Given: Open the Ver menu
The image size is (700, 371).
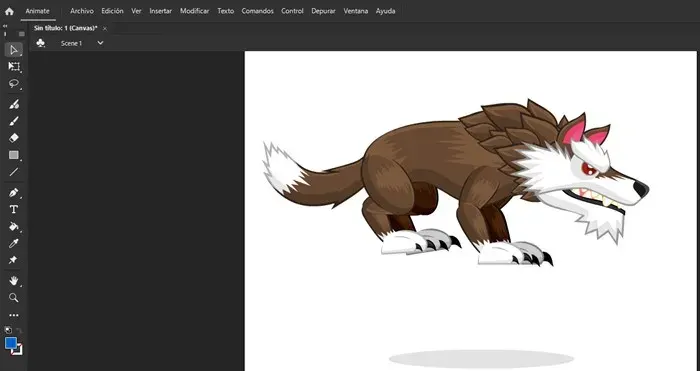Looking at the screenshot, I should click(x=136, y=11).
